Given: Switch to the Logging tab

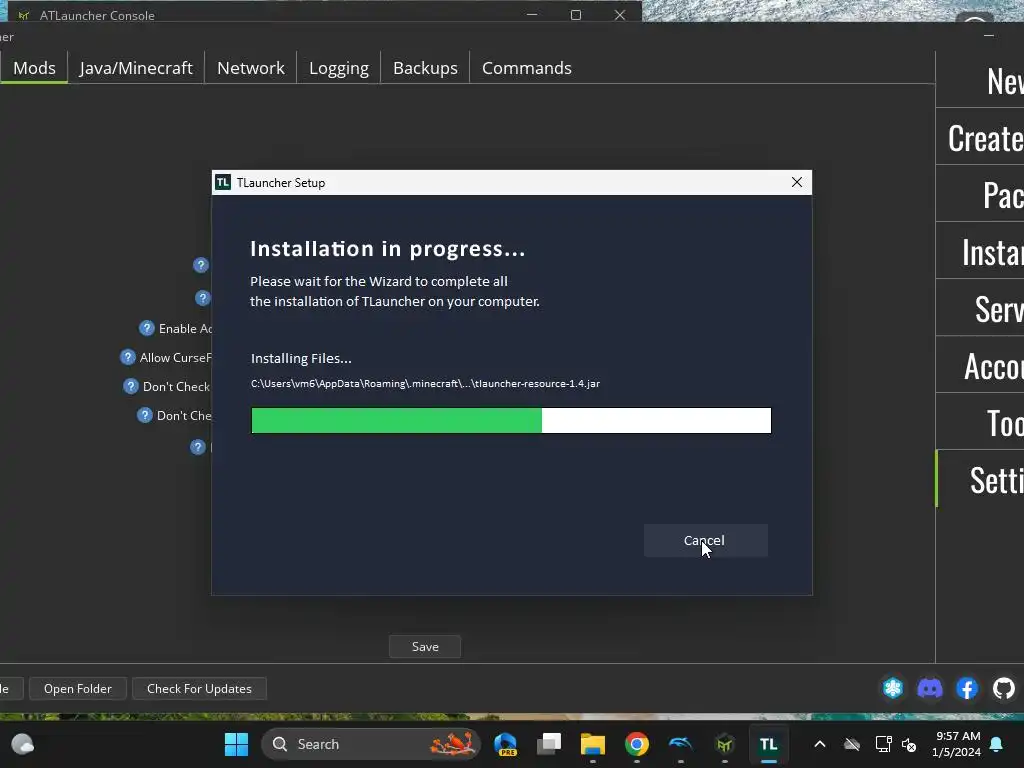Looking at the screenshot, I should coord(339,68).
